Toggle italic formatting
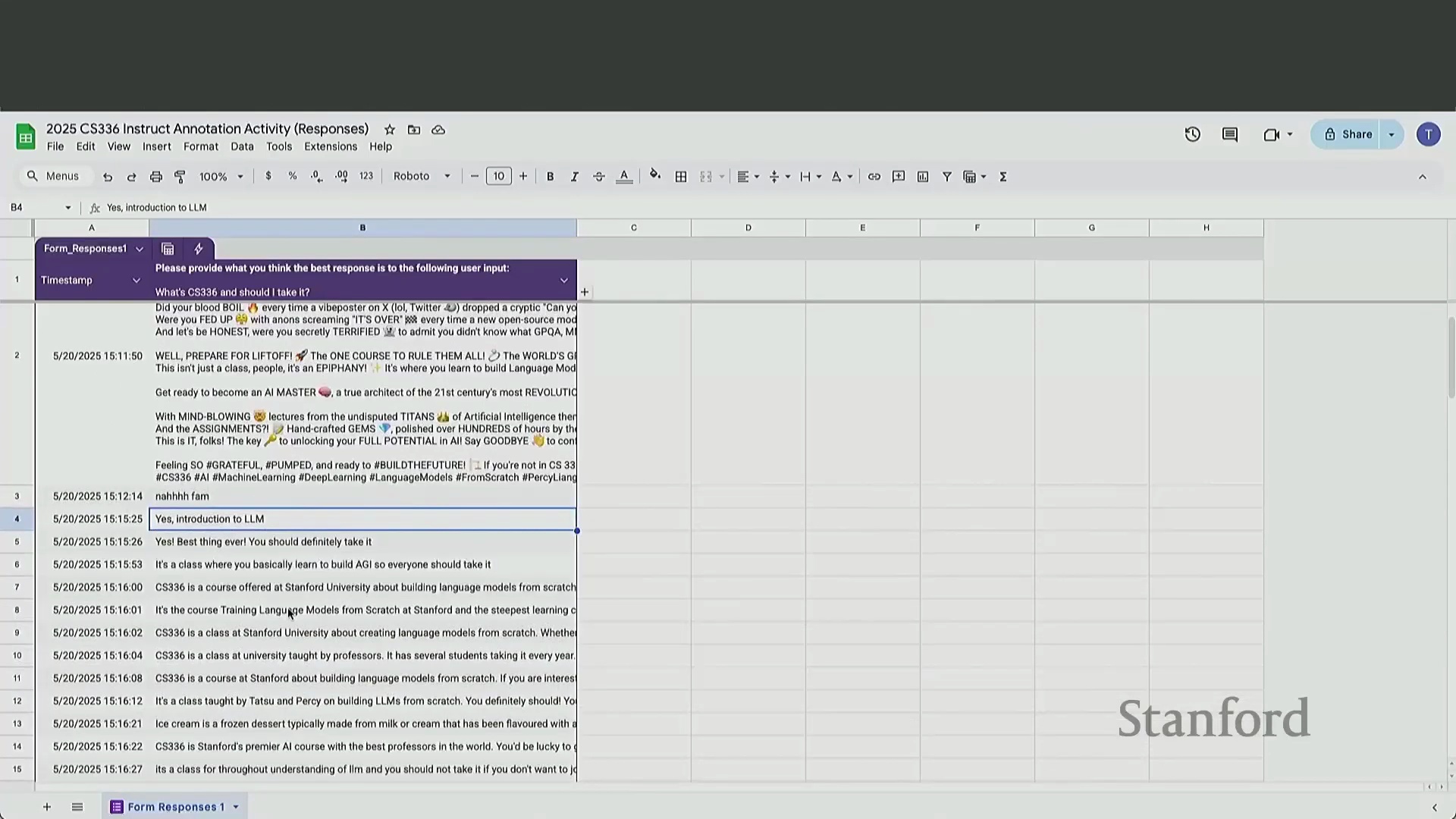Screen dimensions: 1456x819 coord(574,177)
